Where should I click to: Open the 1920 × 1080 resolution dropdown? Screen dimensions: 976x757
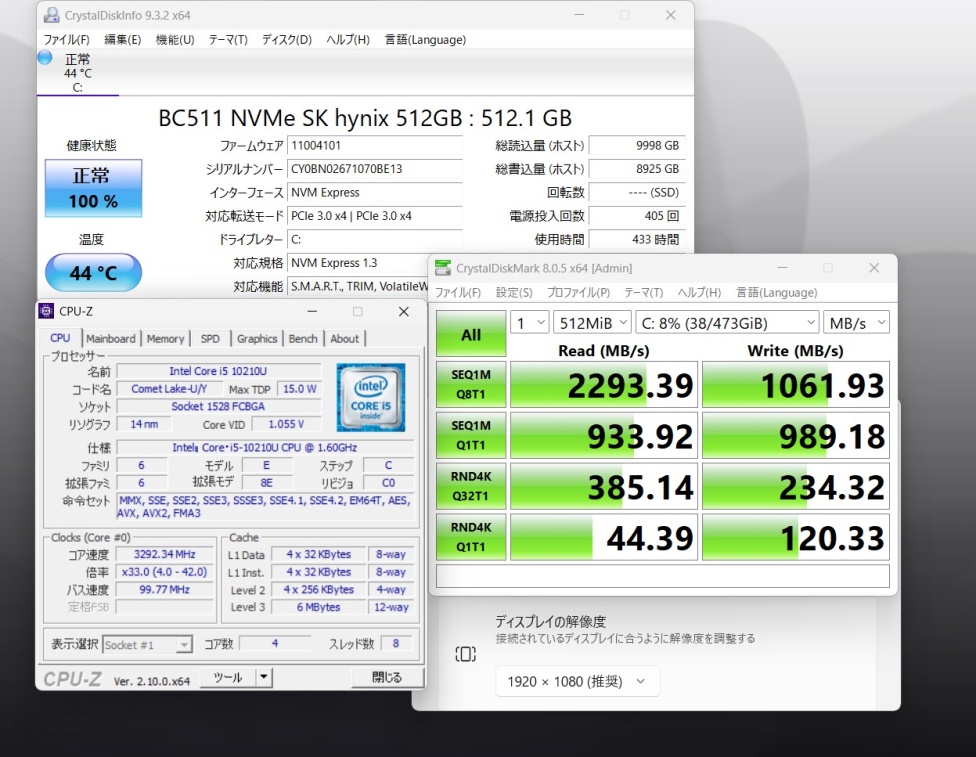577,682
